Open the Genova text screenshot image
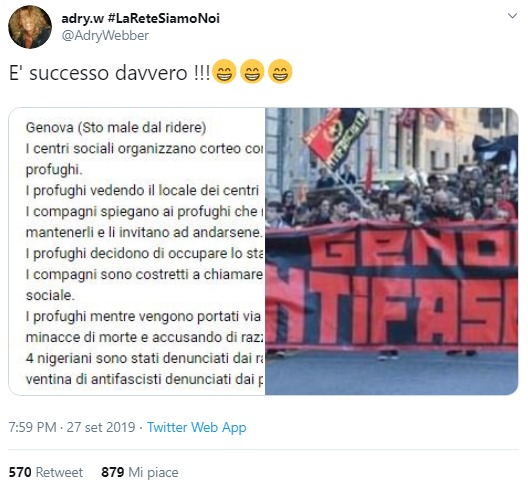Viewport: 528px width, 486px height. pyautogui.click(x=137, y=251)
